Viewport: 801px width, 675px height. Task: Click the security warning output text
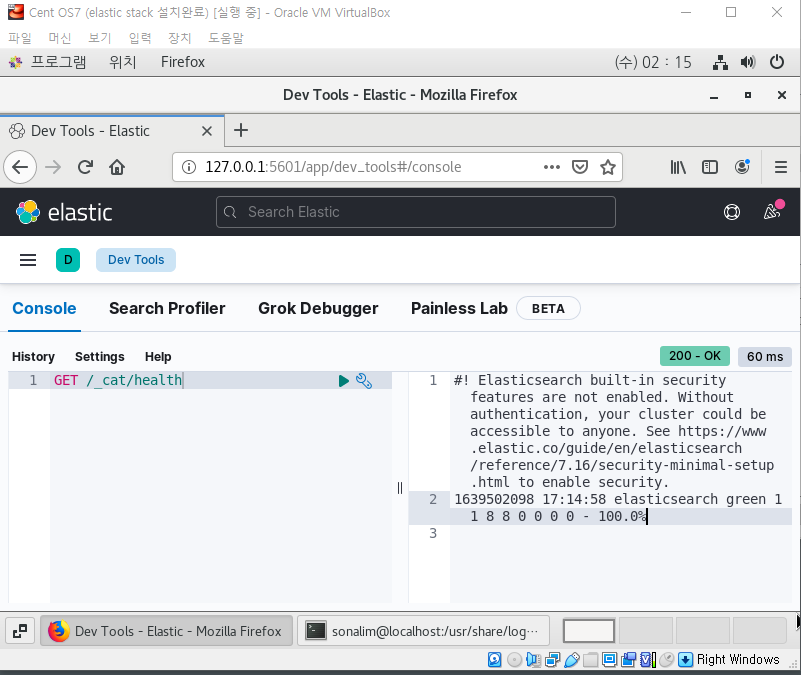614,431
